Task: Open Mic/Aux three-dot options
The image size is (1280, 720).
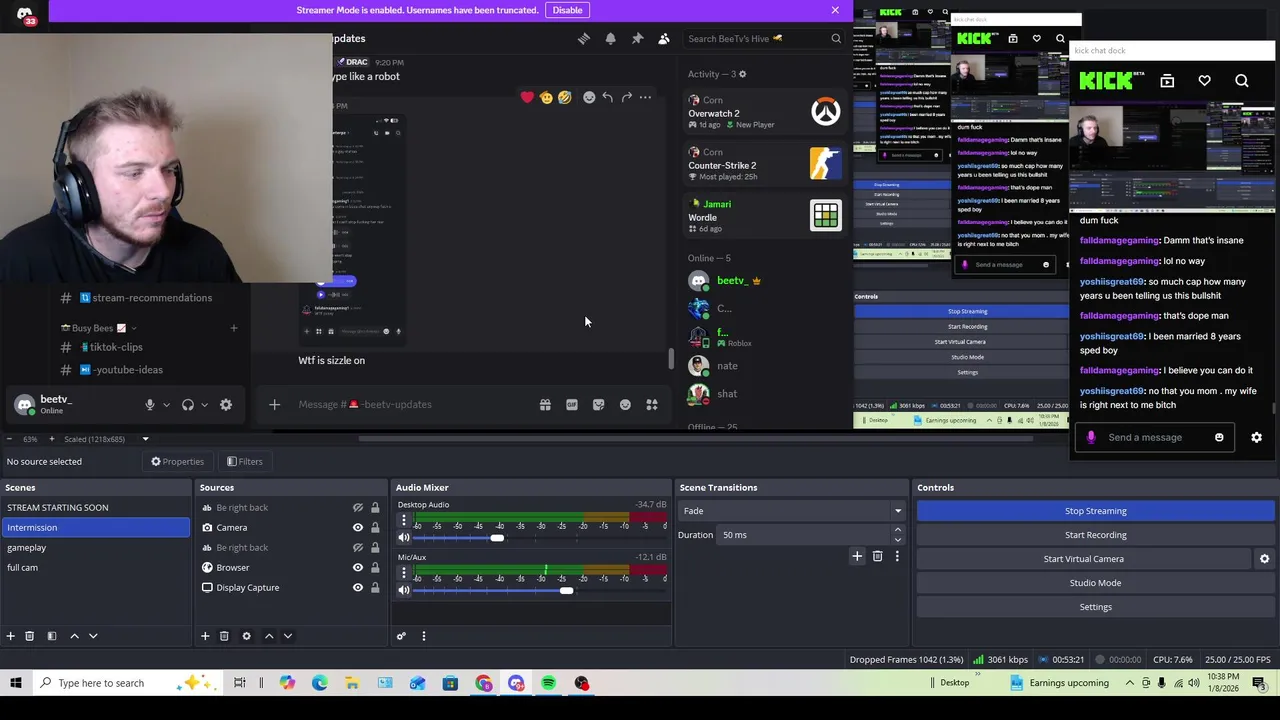Action: click(x=404, y=573)
